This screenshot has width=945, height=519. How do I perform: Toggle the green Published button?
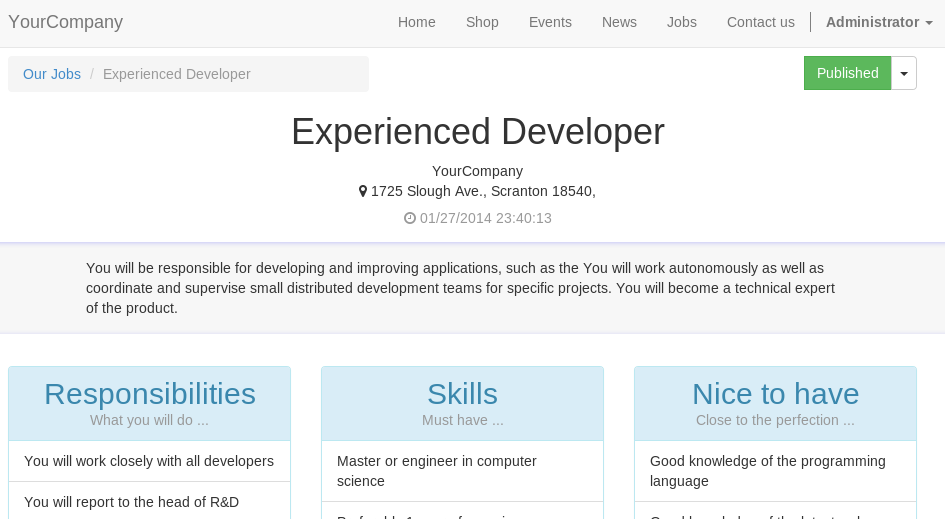(847, 73)
